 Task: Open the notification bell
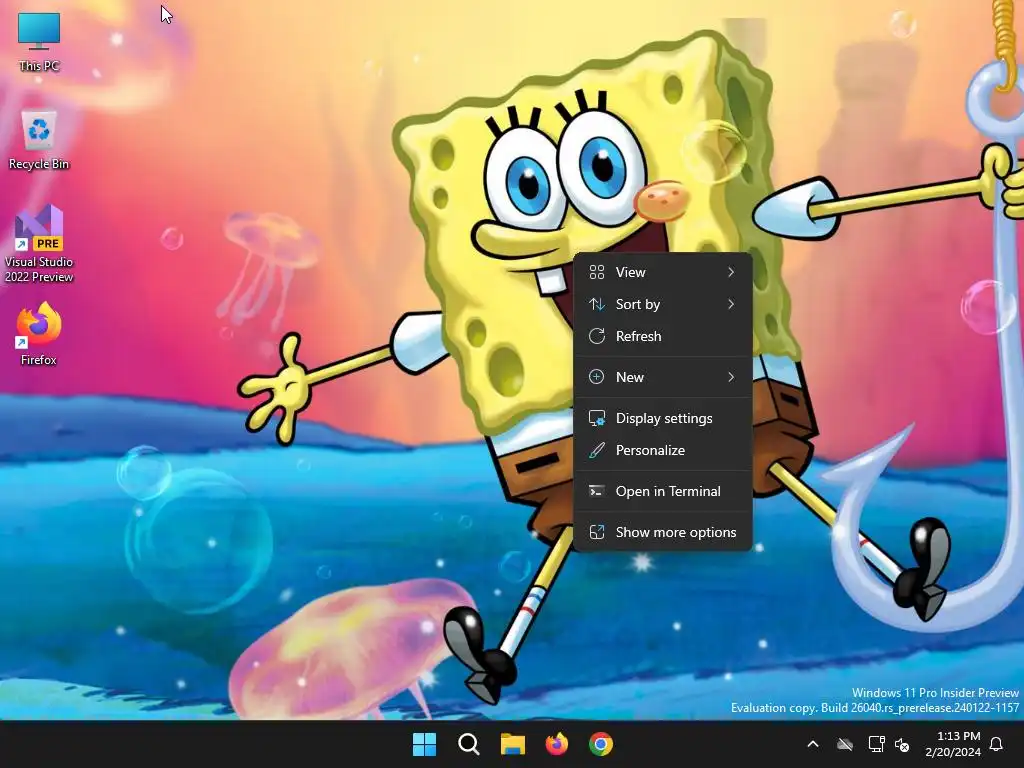pyautogui.click(x=997, y=744)
